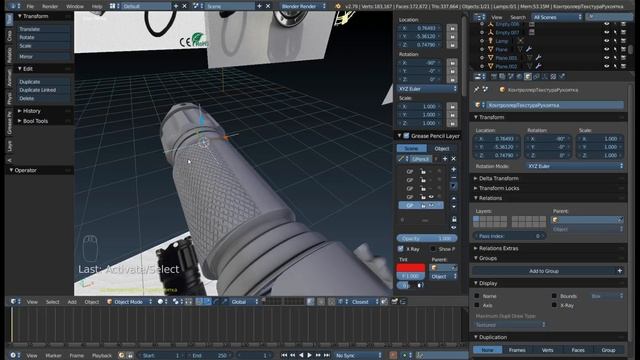Enable the Name display checkbox

[477, 296]
